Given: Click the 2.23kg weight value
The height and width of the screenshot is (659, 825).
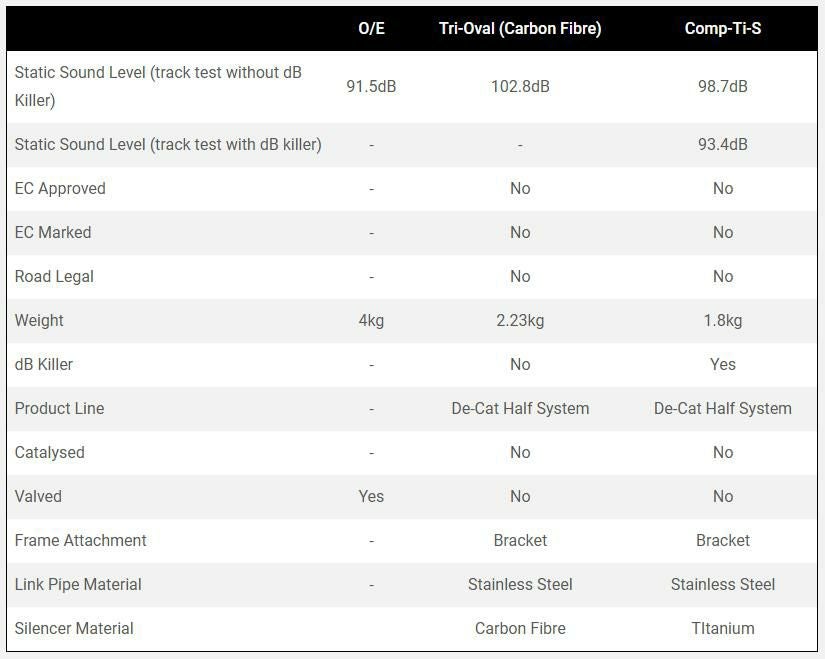Looking at the screenshot, I should pos(520,320).
